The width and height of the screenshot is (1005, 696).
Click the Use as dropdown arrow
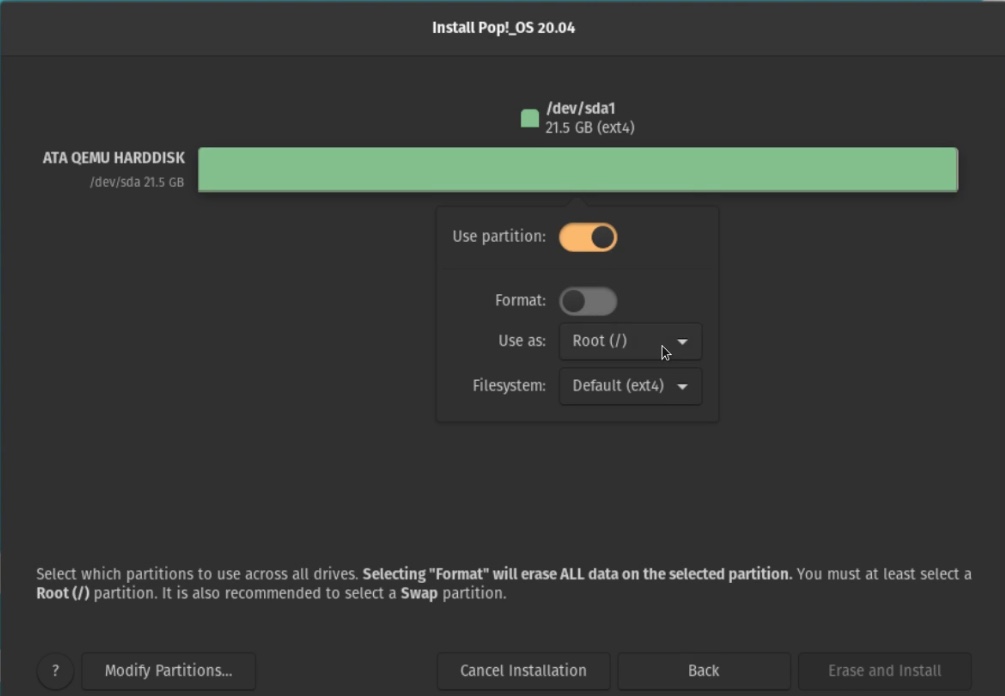click(x=681, y=341)
